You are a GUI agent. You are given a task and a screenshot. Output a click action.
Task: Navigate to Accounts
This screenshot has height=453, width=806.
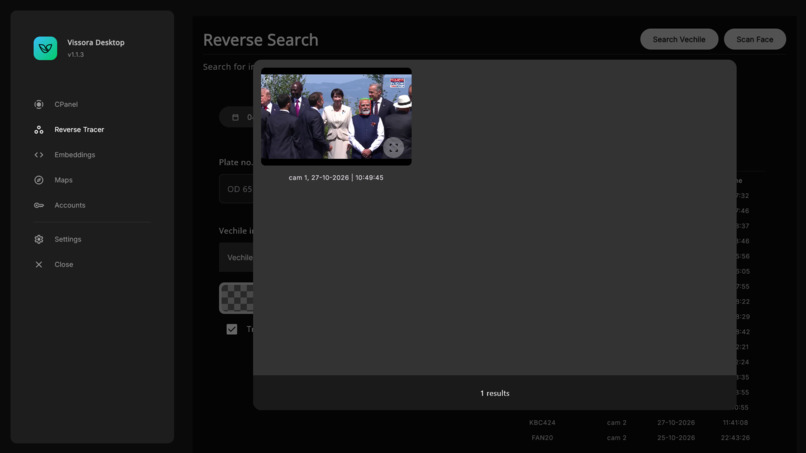coord(70,205)
